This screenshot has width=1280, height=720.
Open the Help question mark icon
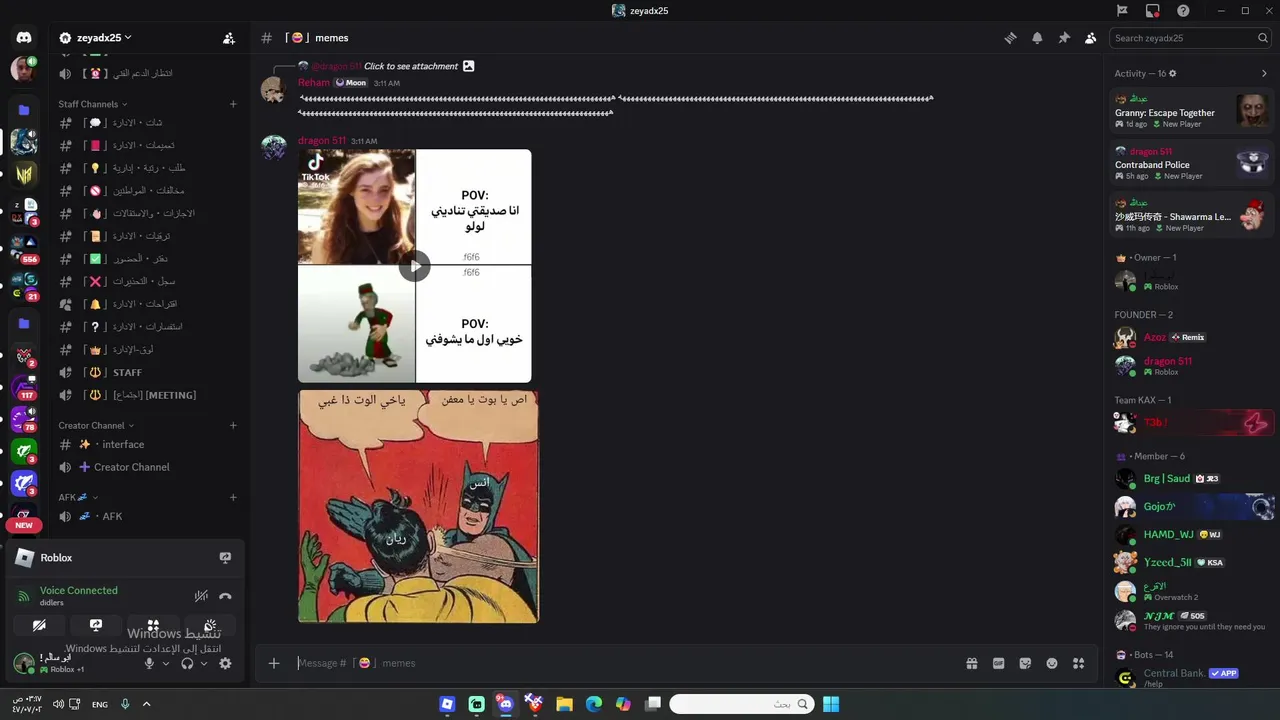1183,11
